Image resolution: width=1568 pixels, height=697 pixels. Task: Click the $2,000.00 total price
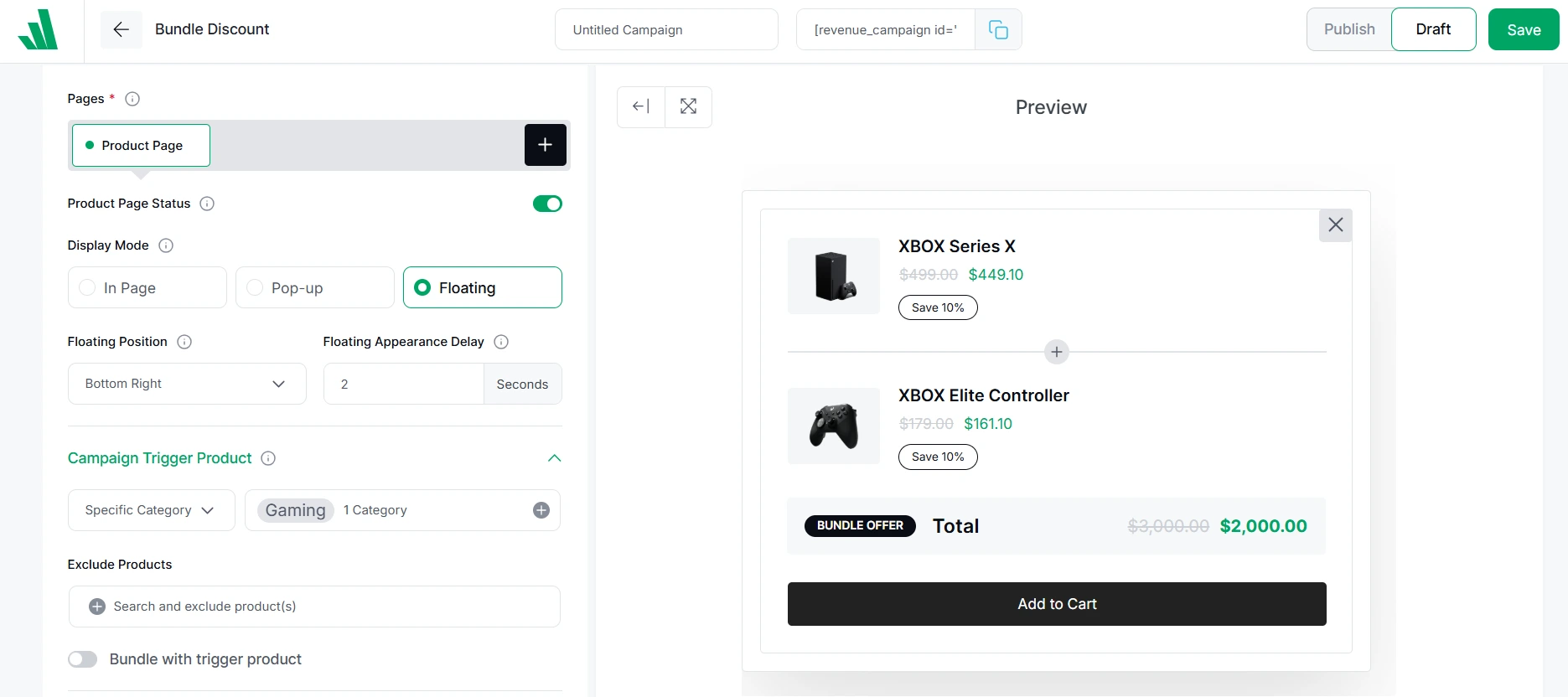(1263, 526)
